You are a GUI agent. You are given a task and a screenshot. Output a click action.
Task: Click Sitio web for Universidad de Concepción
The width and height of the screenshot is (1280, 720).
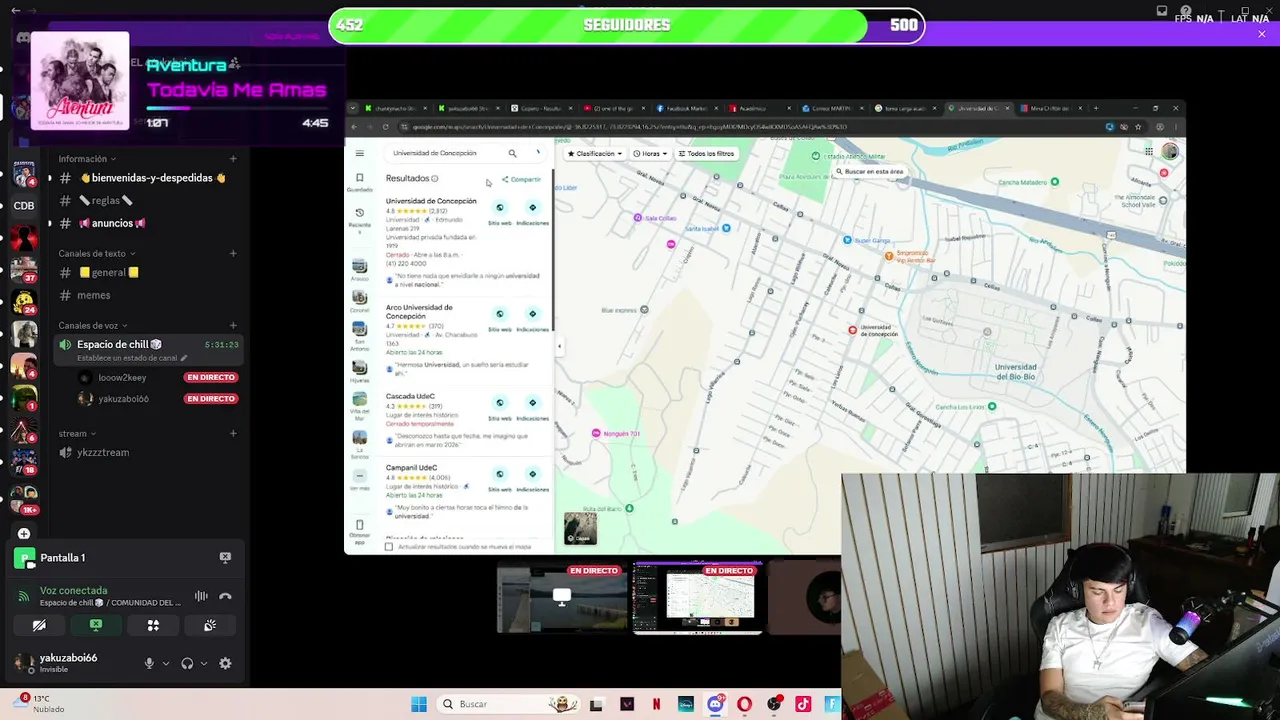coord(500,213)
